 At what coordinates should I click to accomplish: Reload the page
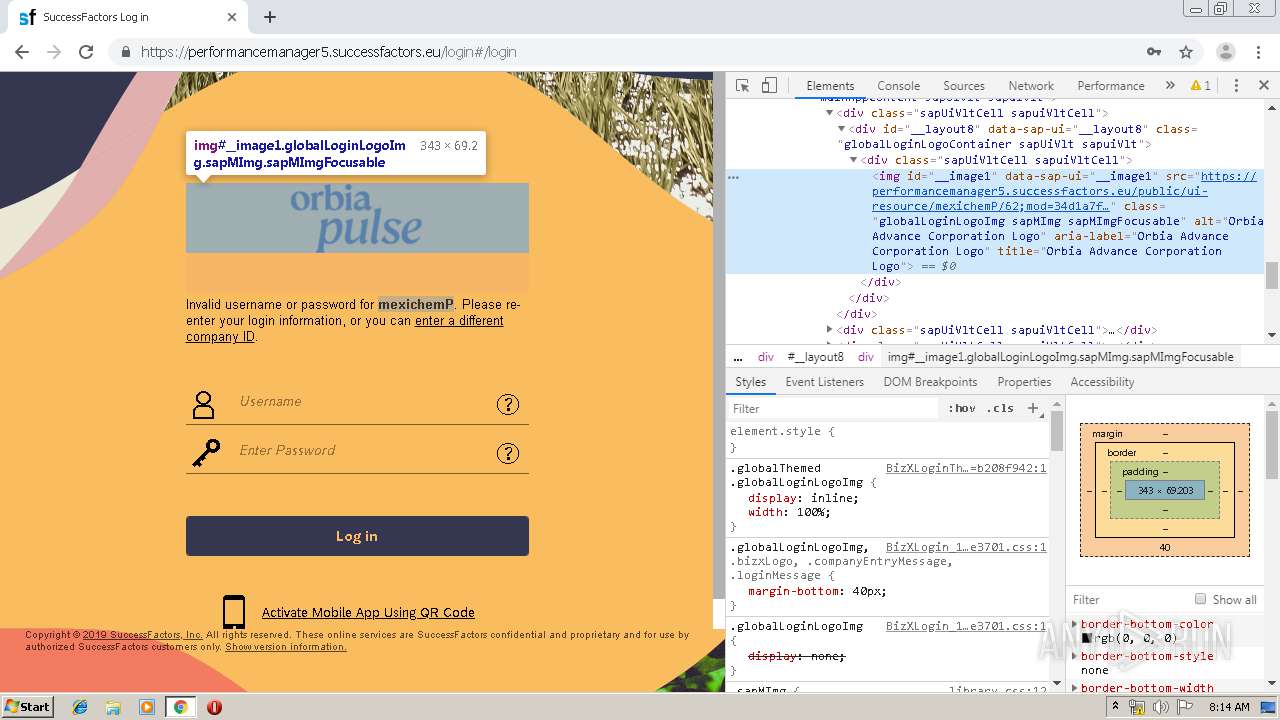pyautogui.click(x=86, y=52)
